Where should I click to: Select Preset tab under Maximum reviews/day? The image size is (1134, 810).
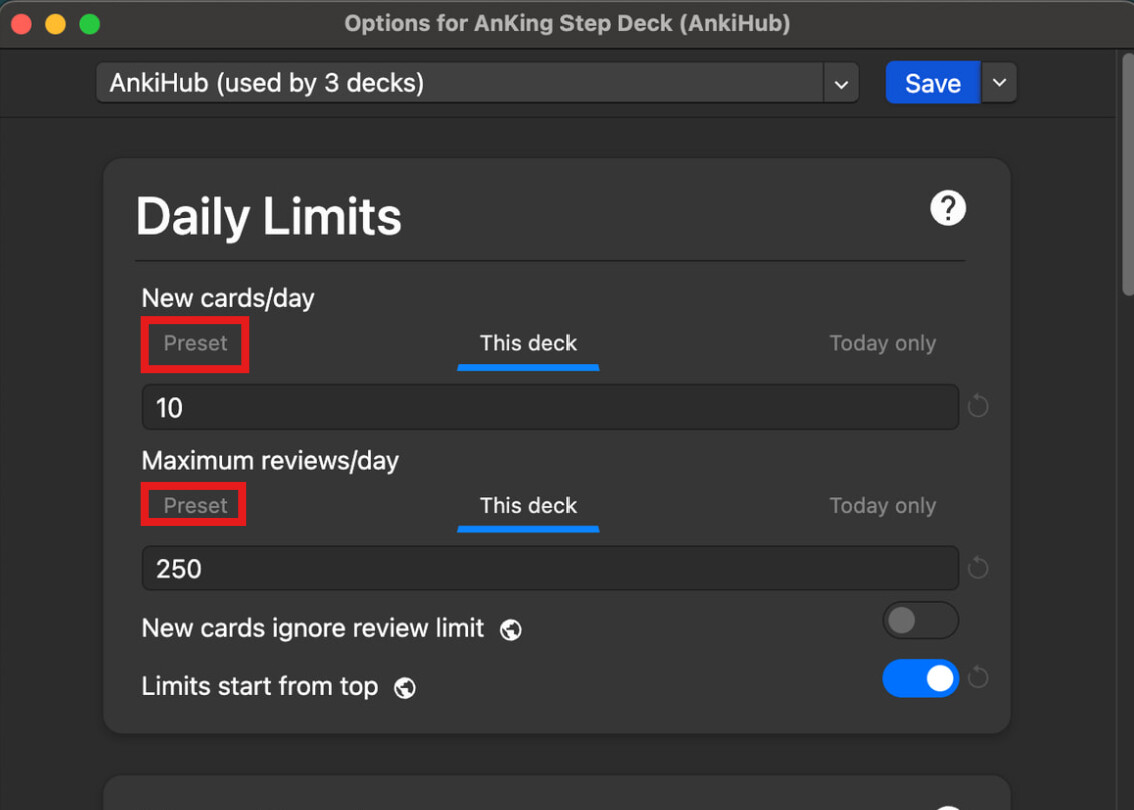click(195, 506)
